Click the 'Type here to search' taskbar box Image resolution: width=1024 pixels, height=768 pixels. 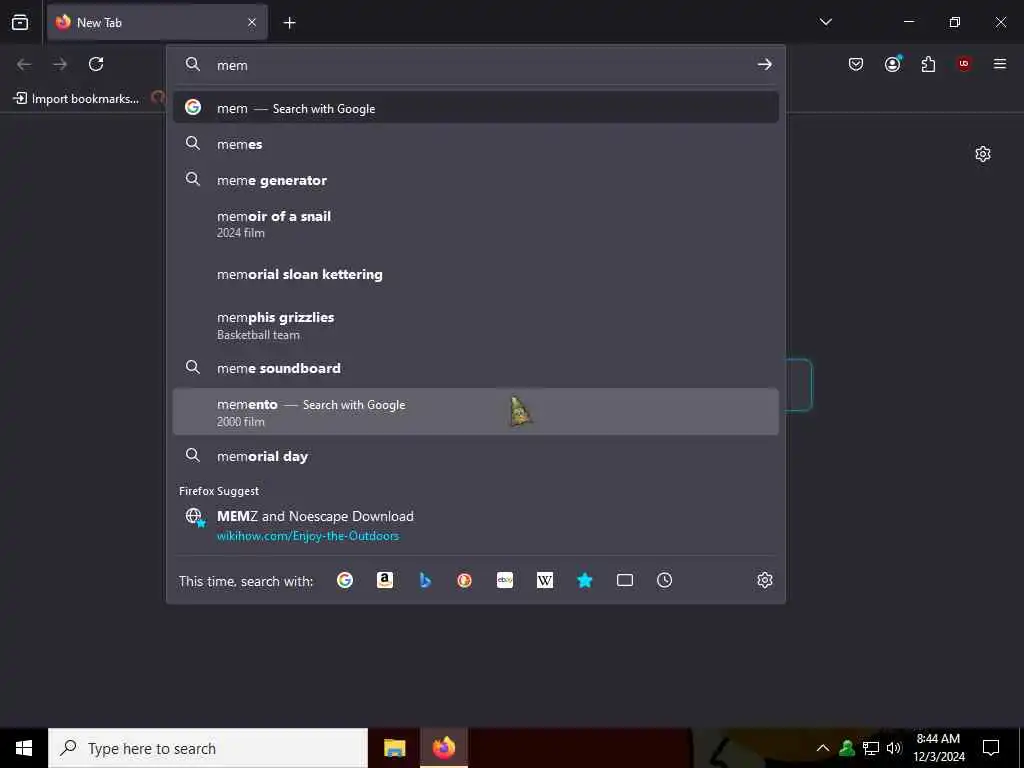coord(208,748)
